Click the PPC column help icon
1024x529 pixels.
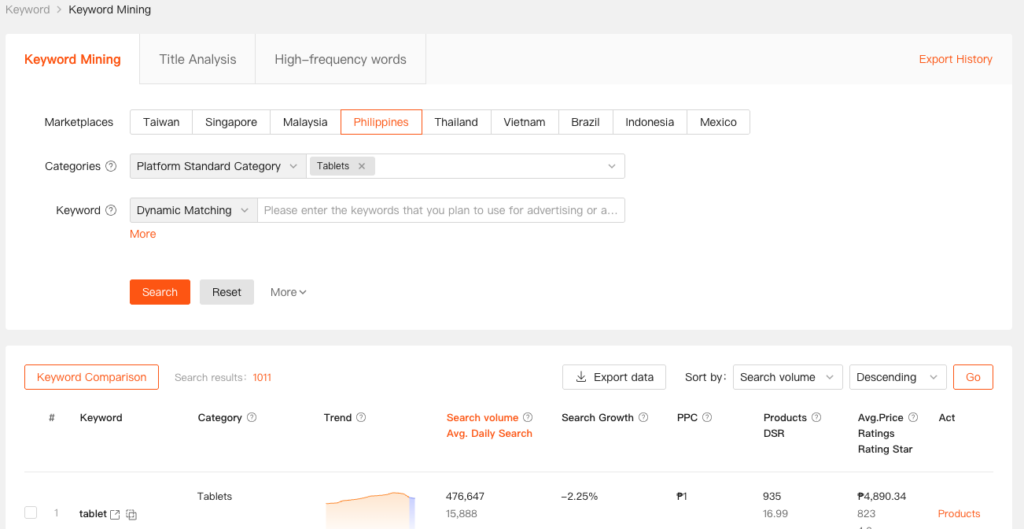coord(707,418)
